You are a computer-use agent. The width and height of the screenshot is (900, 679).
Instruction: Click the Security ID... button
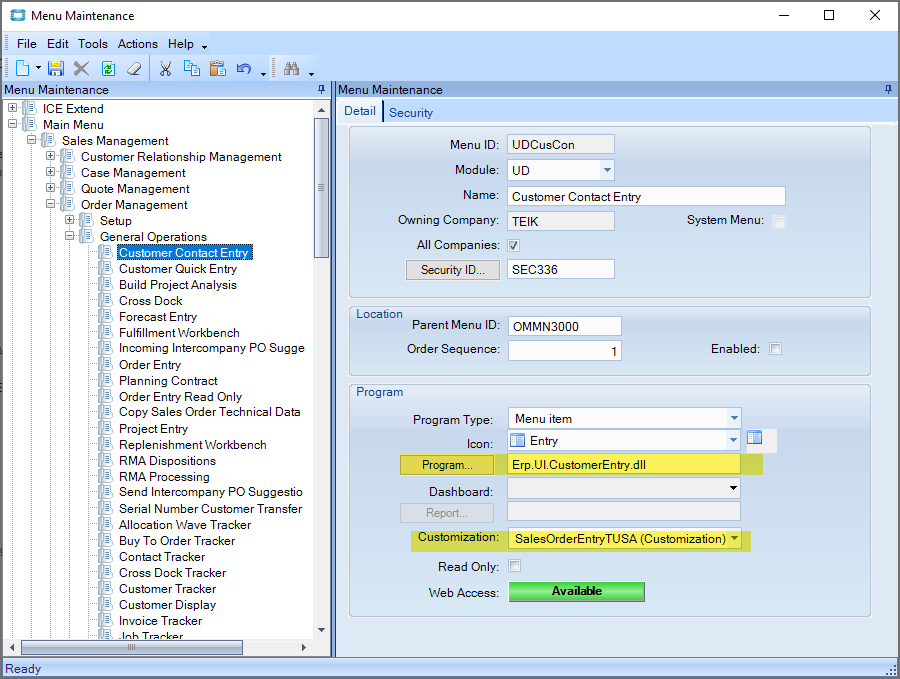(453, 270)
